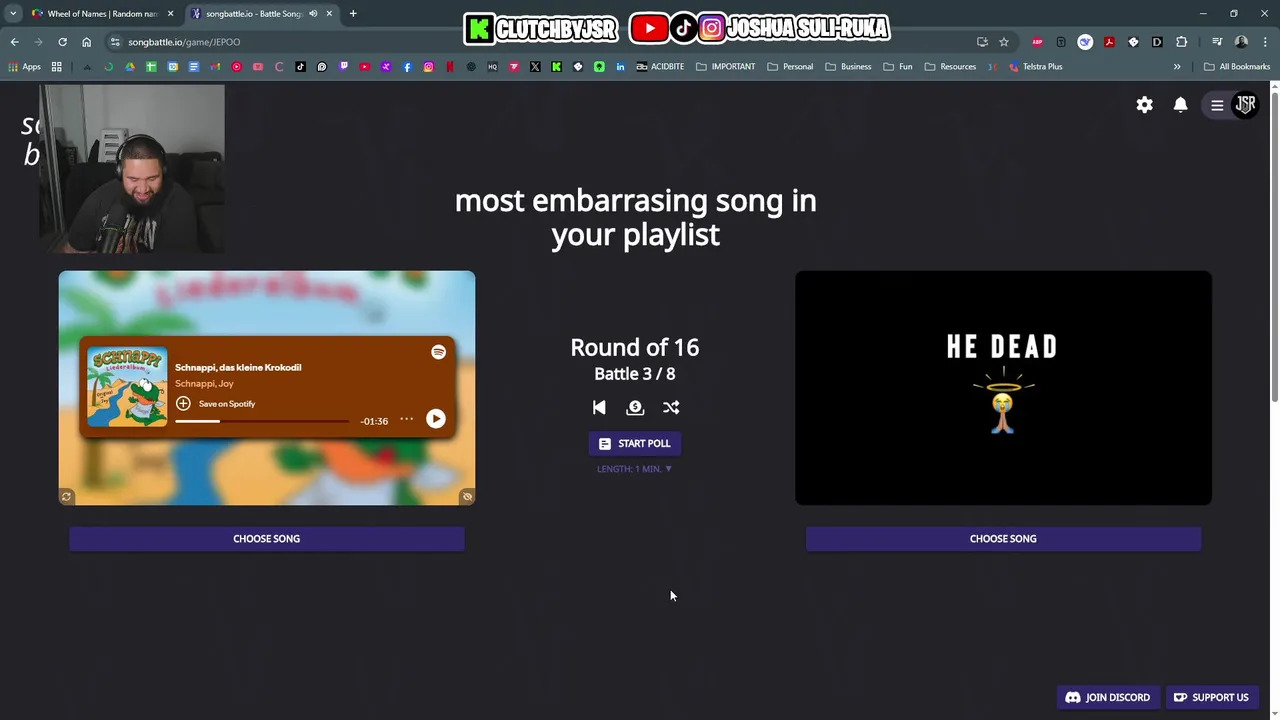Expand the poll Length: 1 min dropdown
The image size is (1280, 720).
[635, 469]
